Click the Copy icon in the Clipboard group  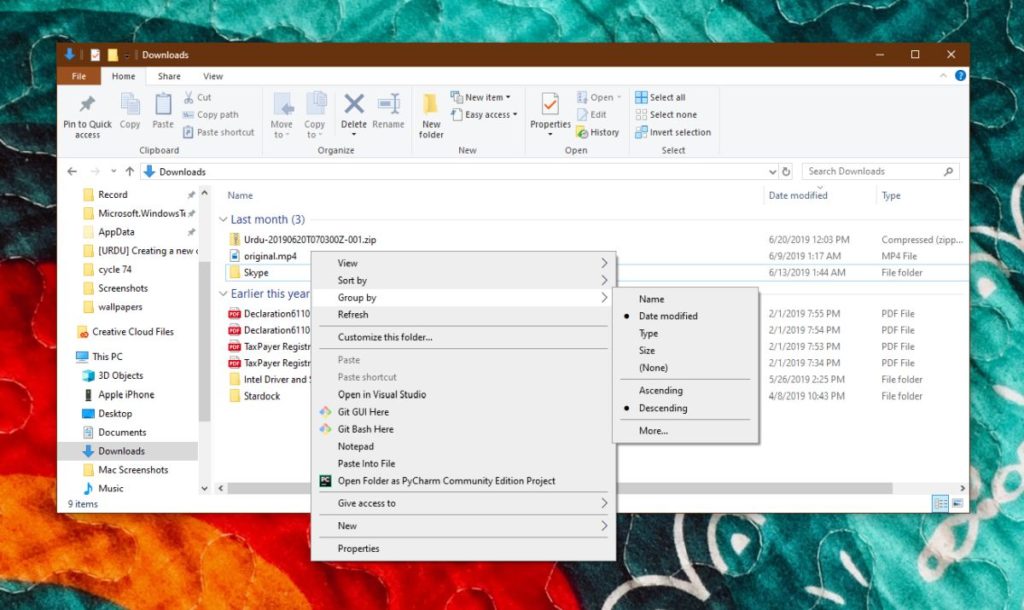click(x=129, y=107)
